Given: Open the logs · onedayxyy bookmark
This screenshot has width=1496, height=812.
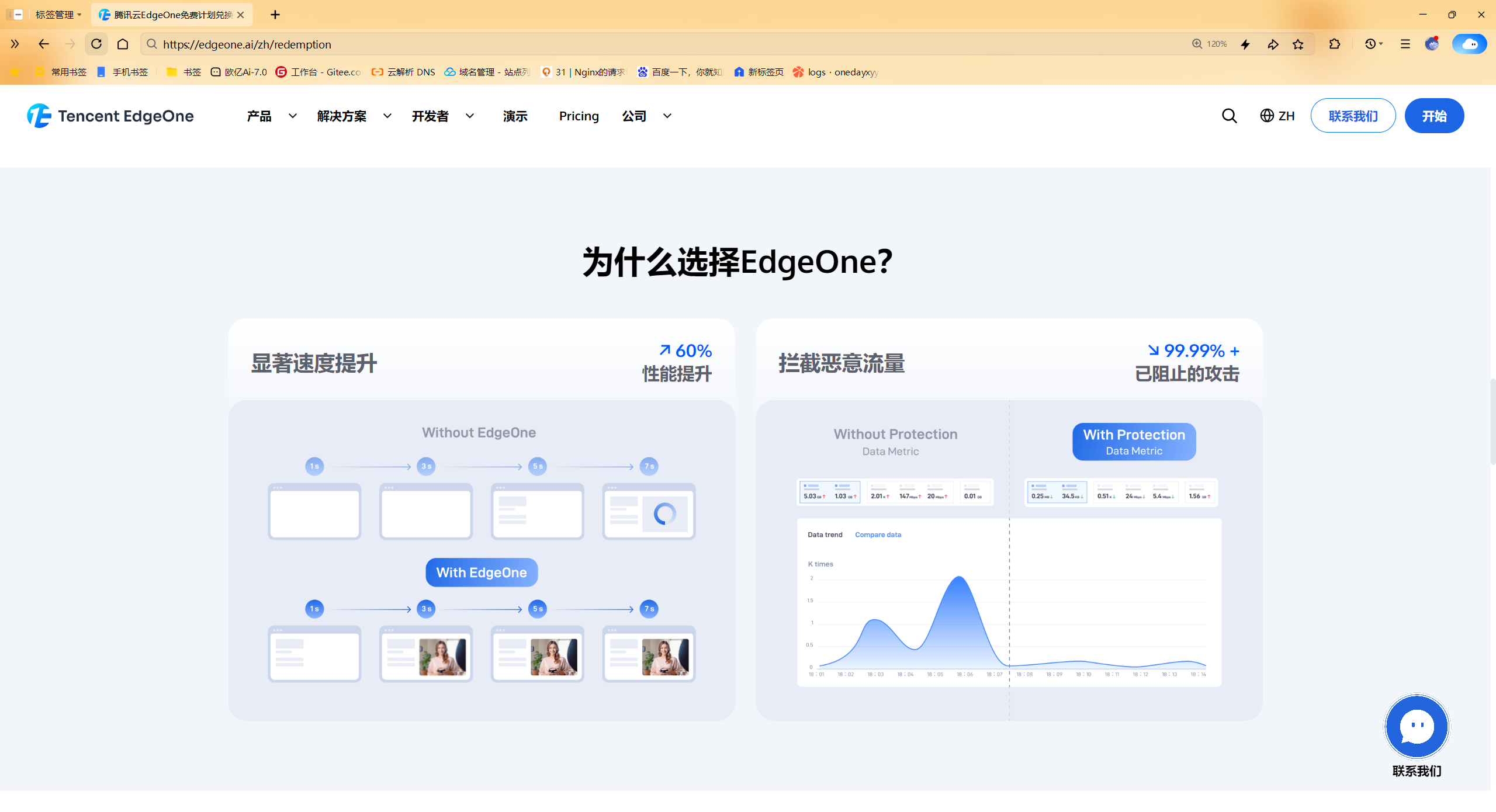Looking at the screenshot, I should click(x=836, y=72).
